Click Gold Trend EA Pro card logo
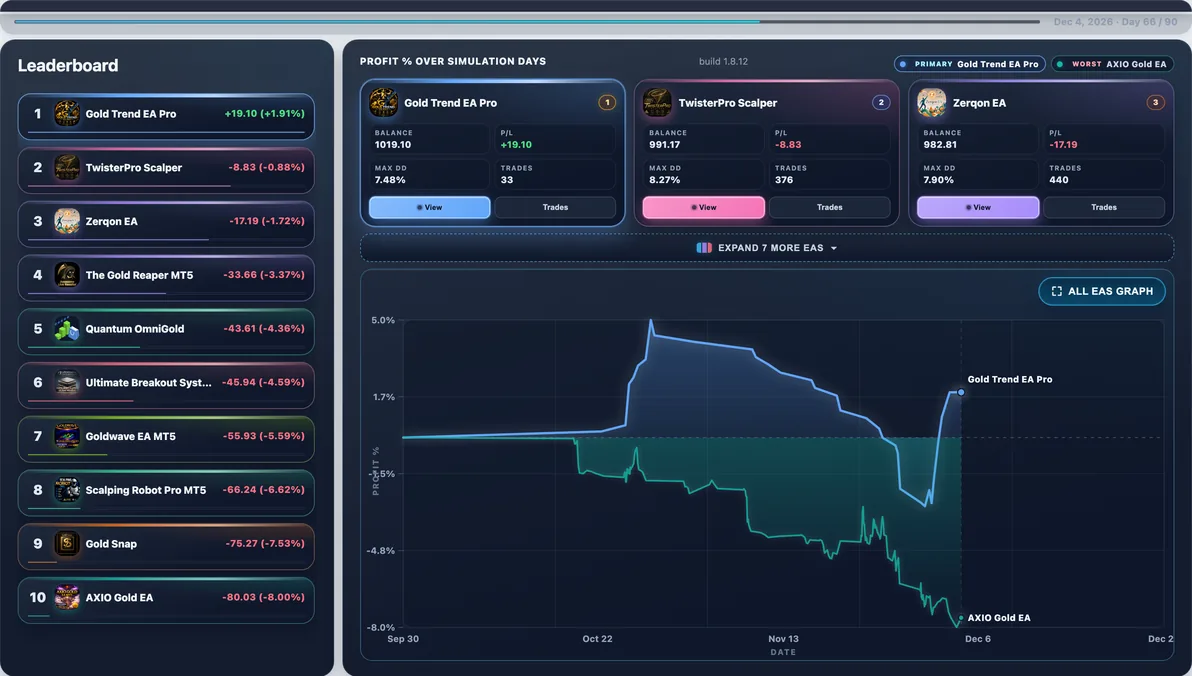This screenshot has width=1192, height=676. pos(383,102)
